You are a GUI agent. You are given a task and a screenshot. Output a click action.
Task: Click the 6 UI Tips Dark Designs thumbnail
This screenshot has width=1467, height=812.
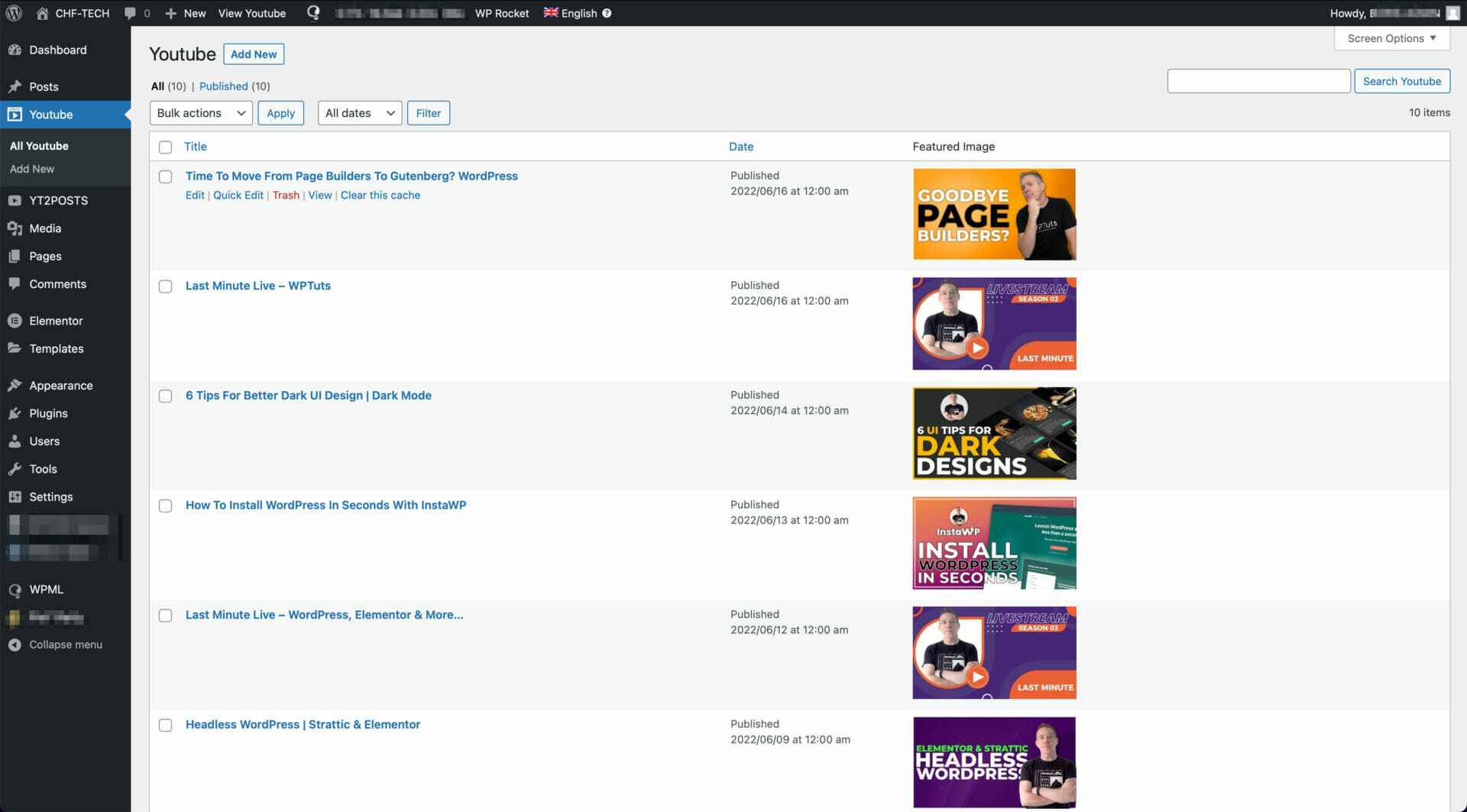coord(994,433)
